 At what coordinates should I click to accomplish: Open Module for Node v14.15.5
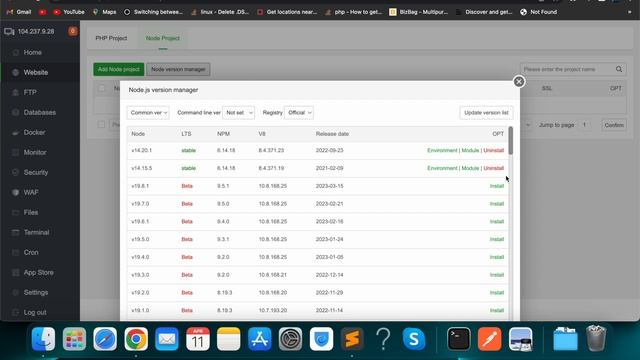click(470, 168)
